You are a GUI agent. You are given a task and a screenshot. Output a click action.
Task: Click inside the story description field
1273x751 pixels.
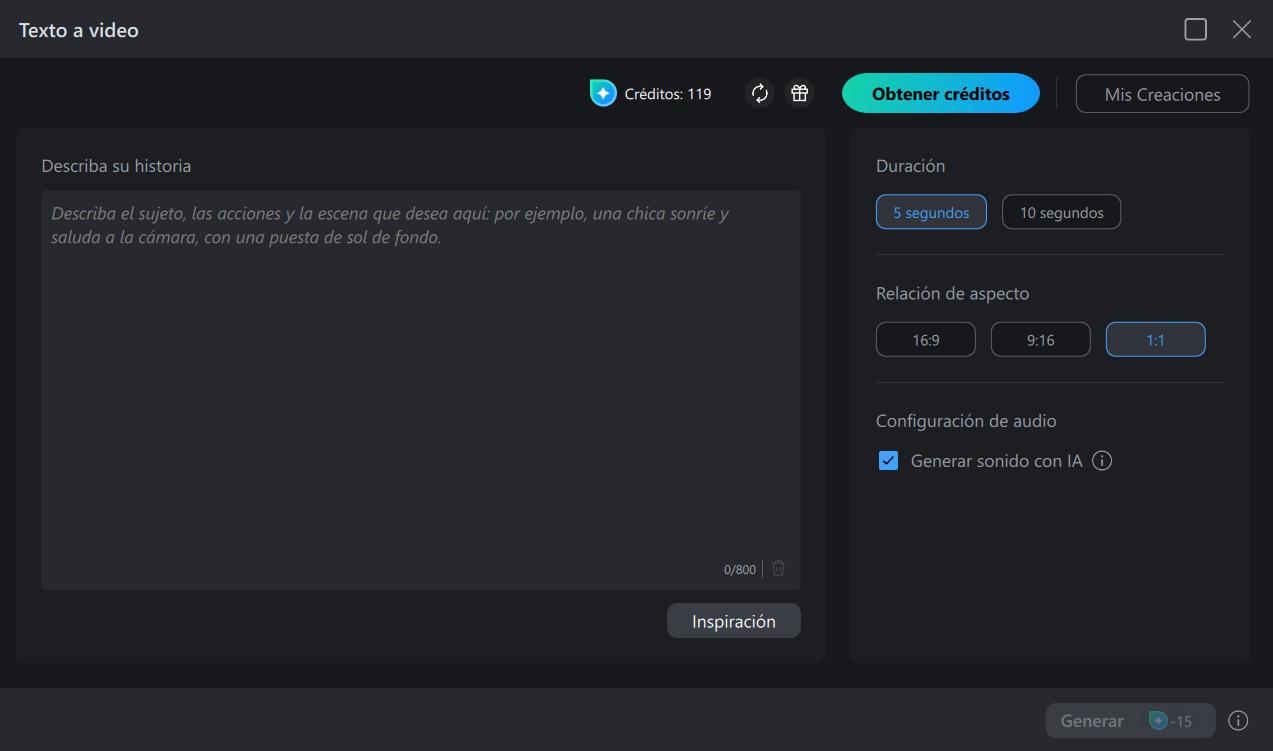420,380
